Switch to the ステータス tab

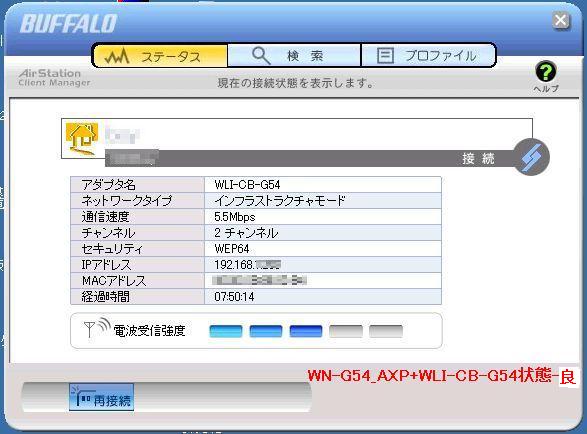pos(161,56)
